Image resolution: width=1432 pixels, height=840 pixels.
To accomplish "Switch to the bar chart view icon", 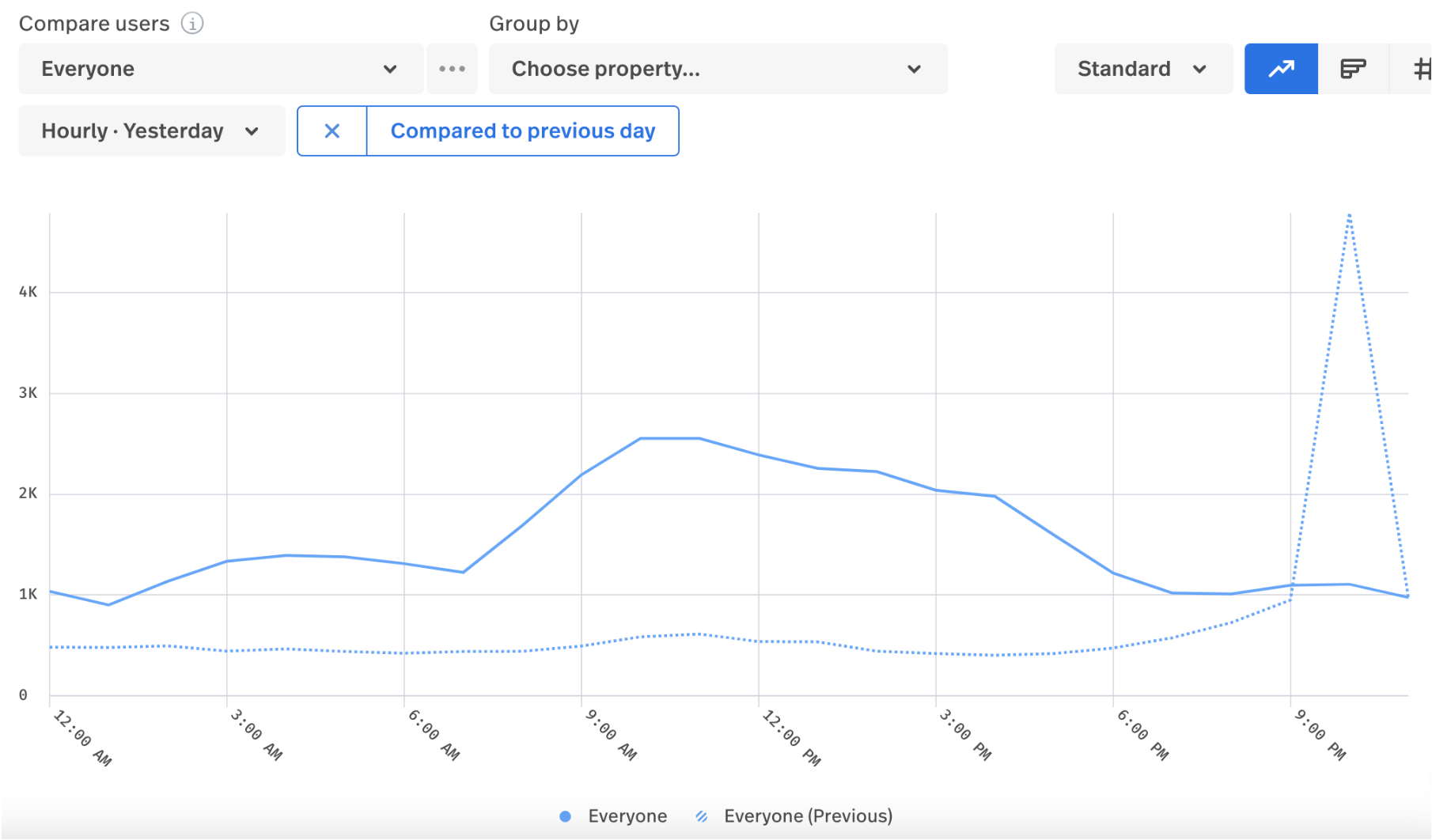I will (1353, 69).
